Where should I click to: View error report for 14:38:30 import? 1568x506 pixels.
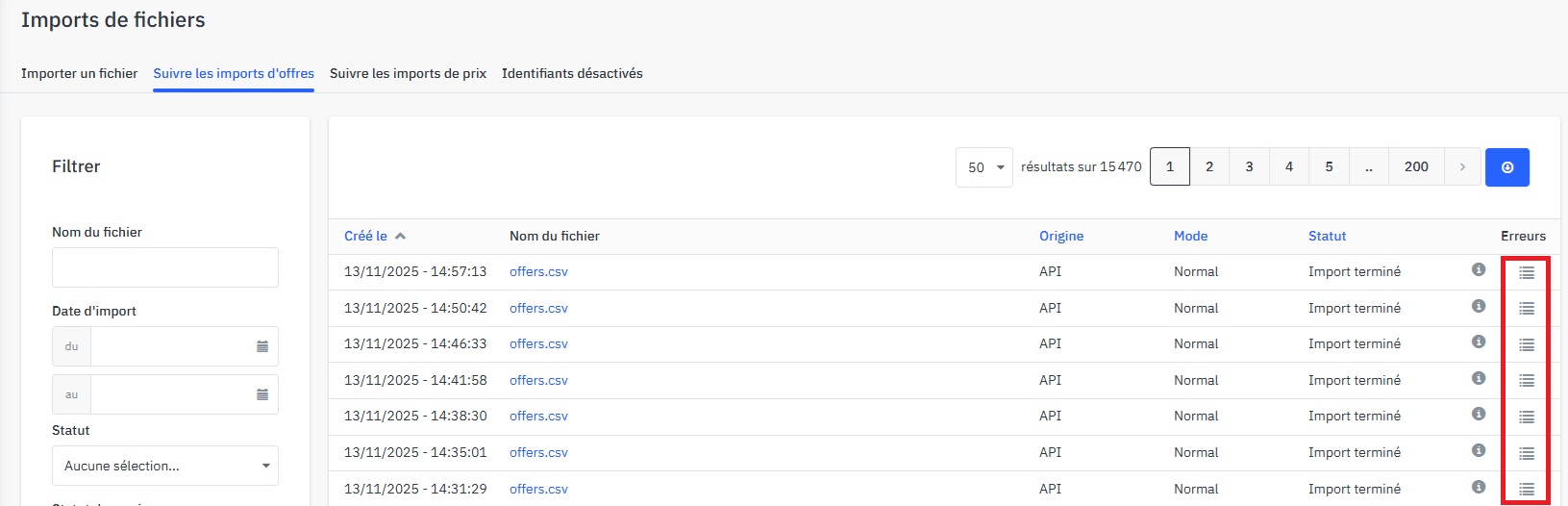pyautogui.click(x=1526, y=417)
